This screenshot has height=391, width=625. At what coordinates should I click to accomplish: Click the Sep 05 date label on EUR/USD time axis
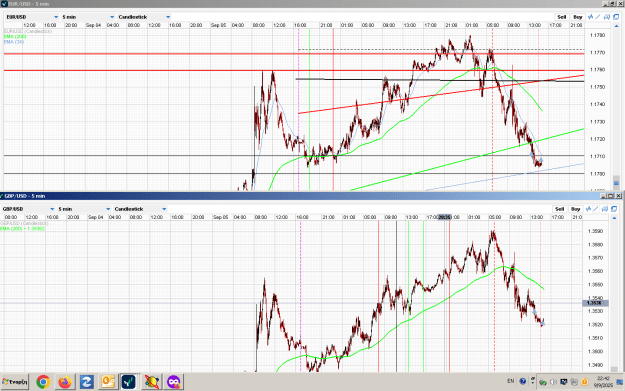[218, 25]
